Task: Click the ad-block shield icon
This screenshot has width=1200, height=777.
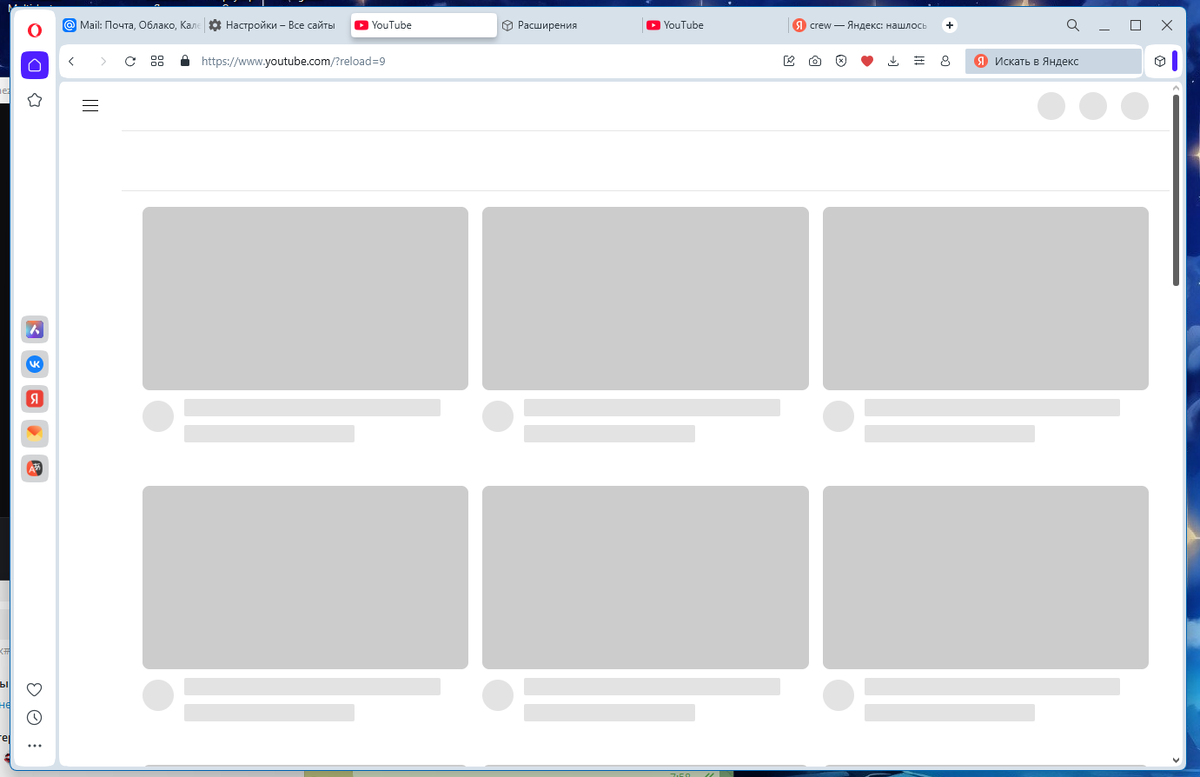Action: pyautogui.click(x=841, y=61)
